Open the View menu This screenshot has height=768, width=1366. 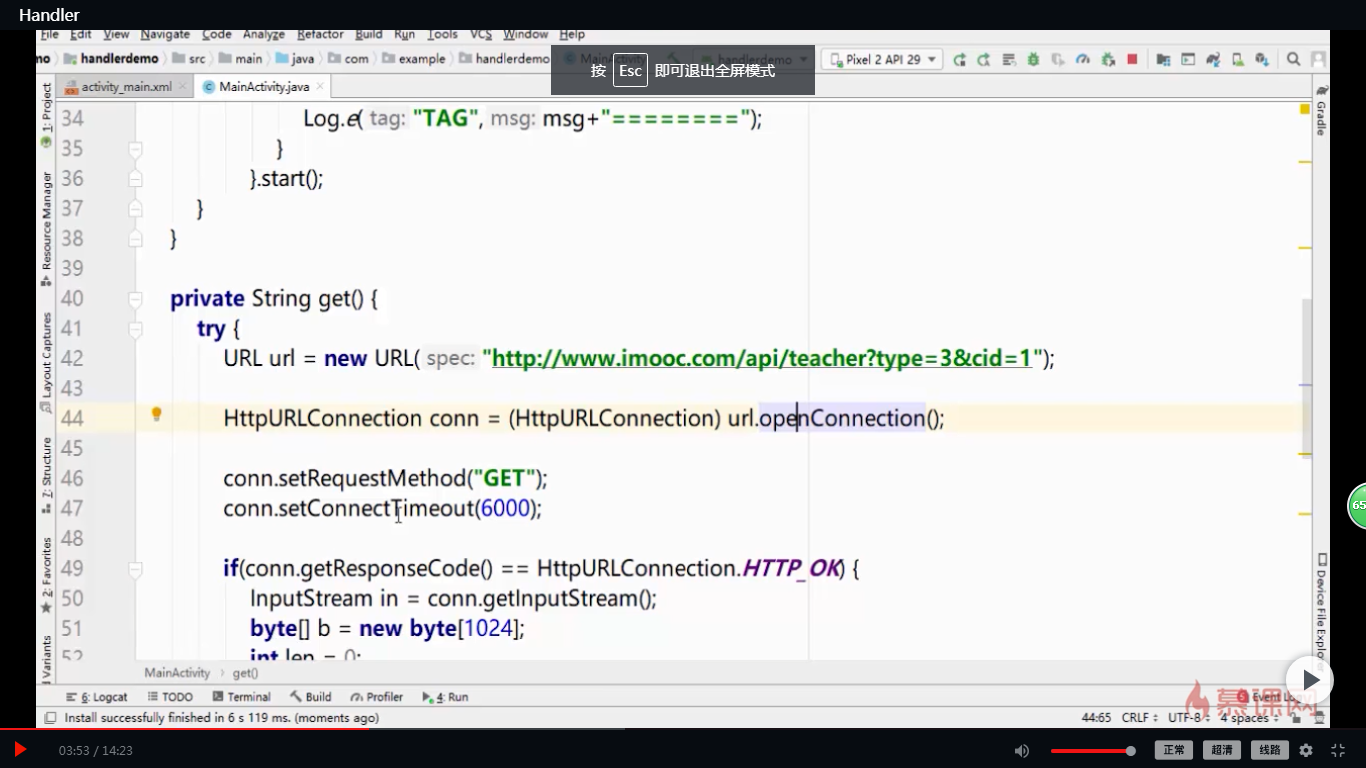116,34
